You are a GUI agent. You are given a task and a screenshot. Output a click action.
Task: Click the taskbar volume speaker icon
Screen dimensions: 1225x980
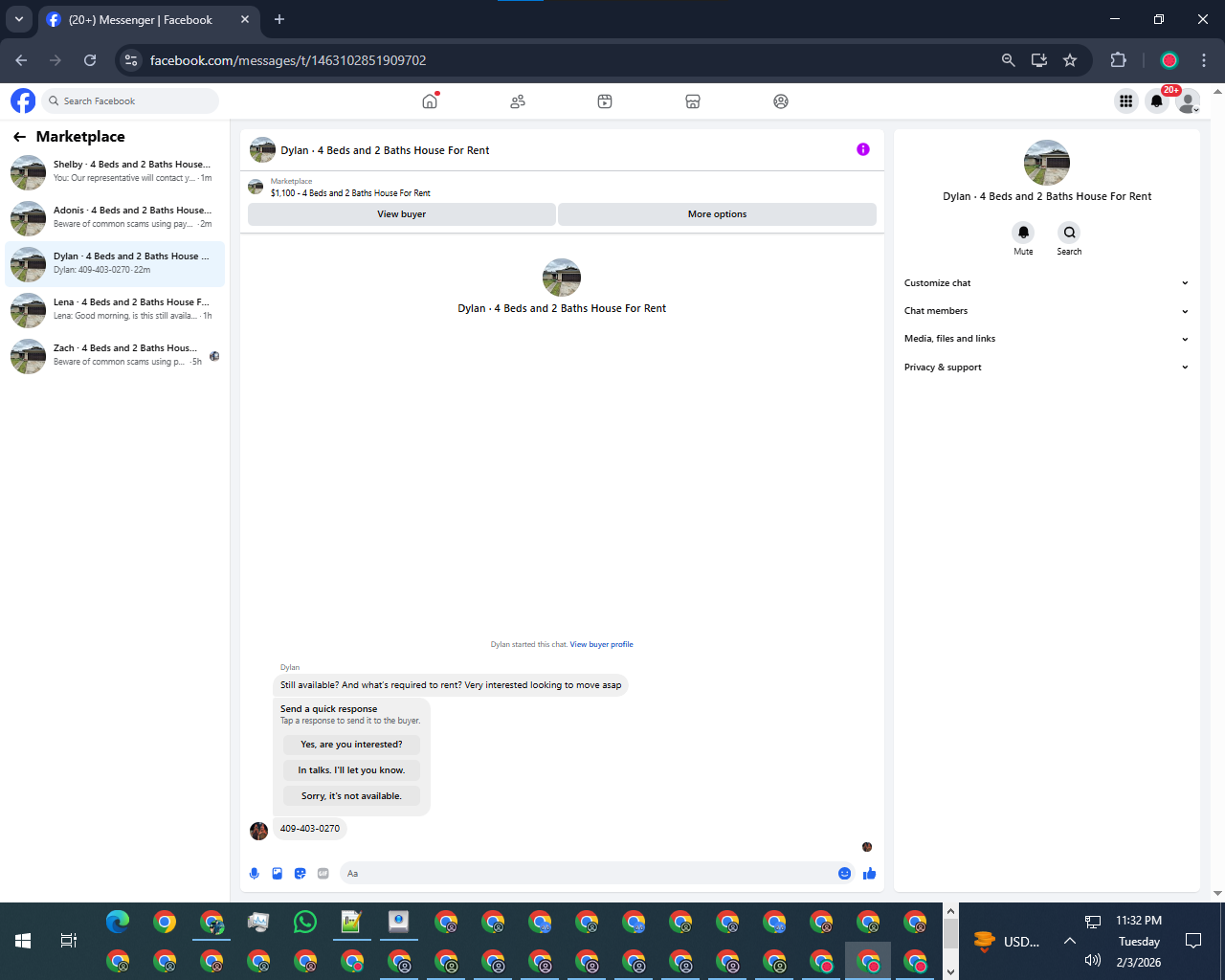coord(1092,960)
